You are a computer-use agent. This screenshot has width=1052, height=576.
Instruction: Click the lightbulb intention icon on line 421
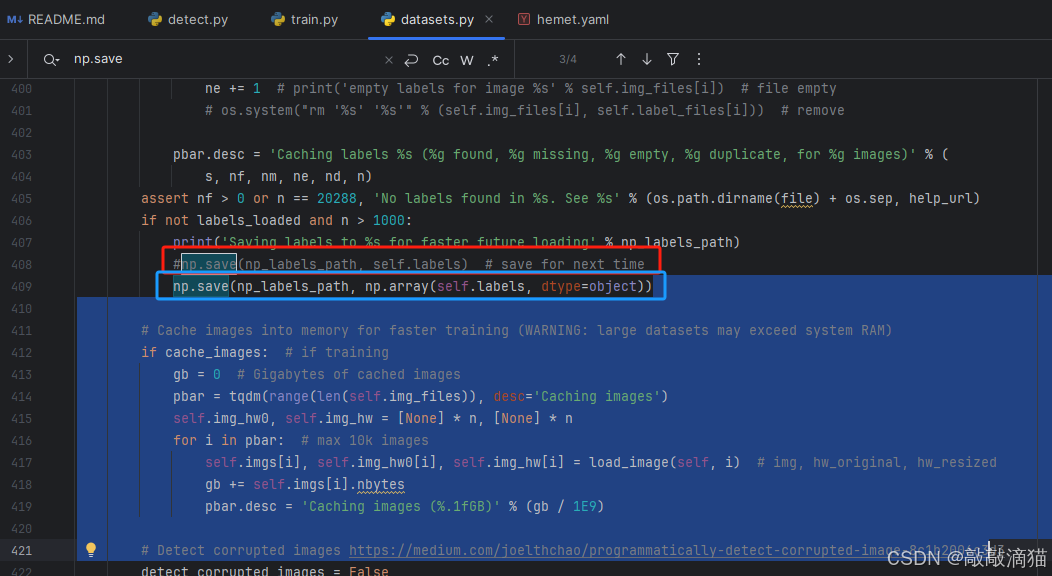coord(90,549)
